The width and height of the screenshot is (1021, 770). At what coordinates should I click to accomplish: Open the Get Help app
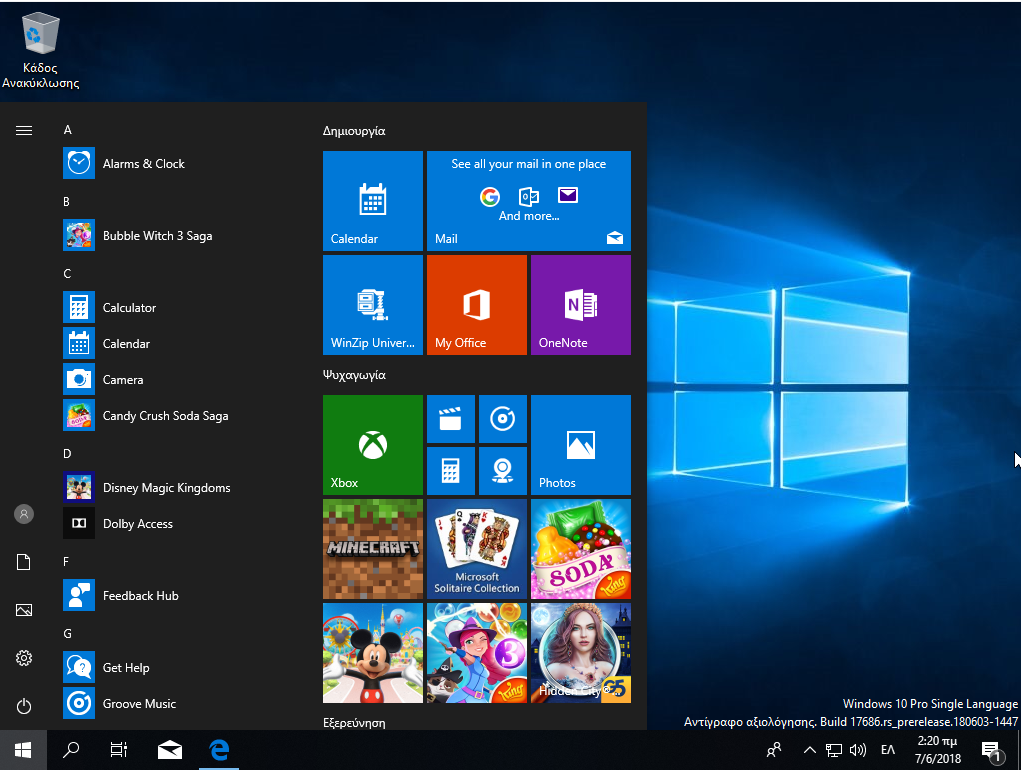coord(176,667)
